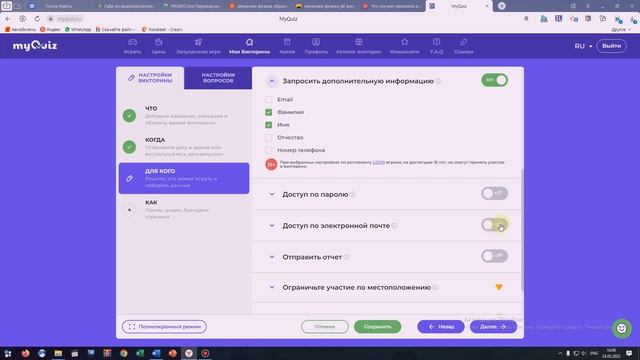Select the КОГДА step in sidebar
The image size is (640, 360).
pos(184,147)
